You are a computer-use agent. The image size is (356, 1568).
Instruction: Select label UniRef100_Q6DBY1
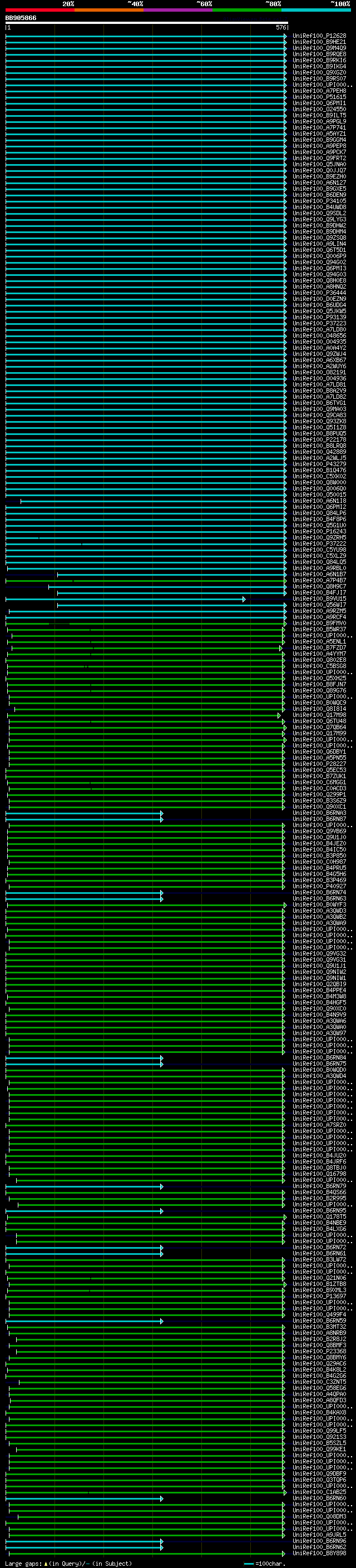tap(319, 753)
